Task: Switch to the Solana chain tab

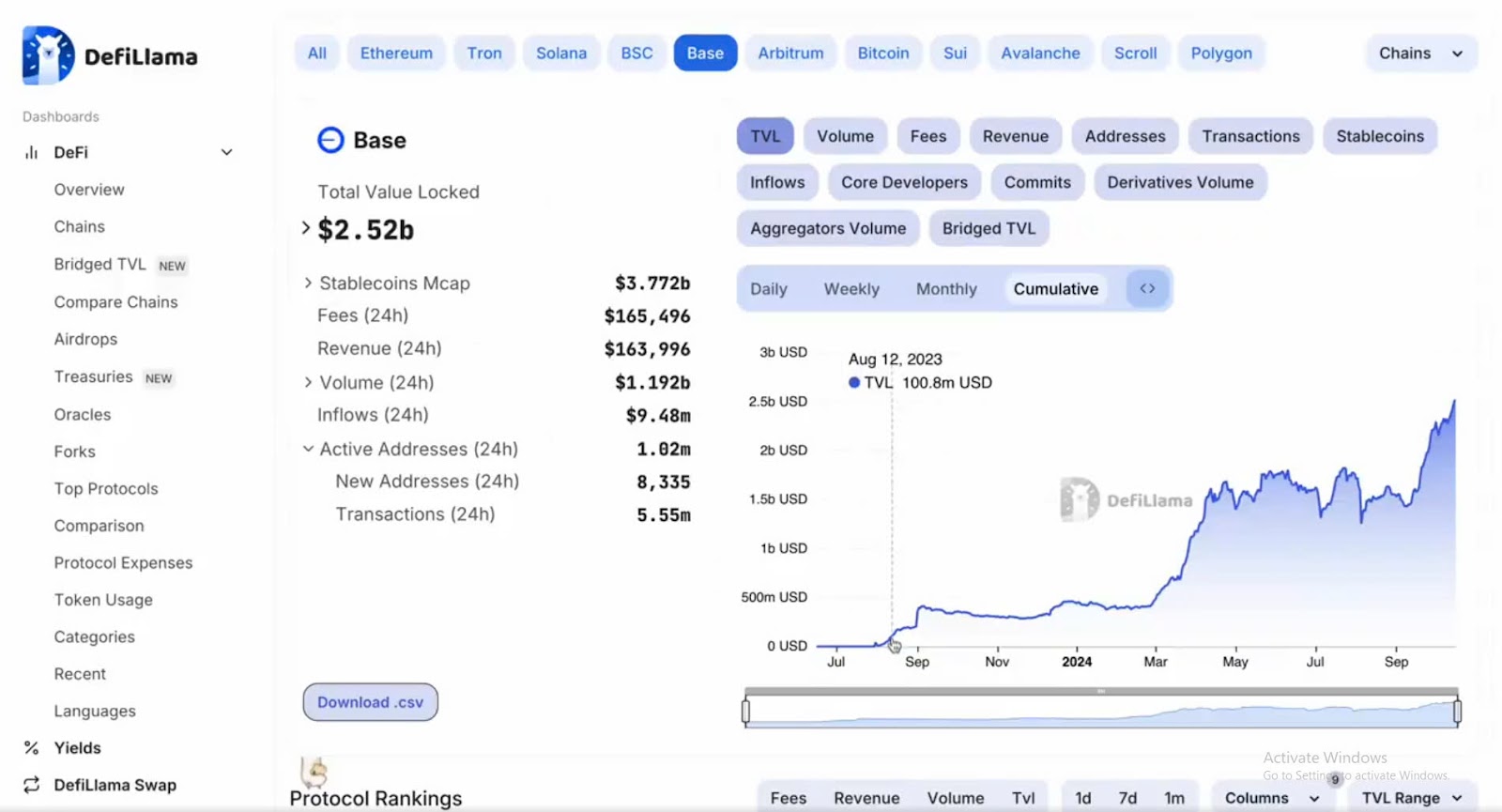Action: 561,54
